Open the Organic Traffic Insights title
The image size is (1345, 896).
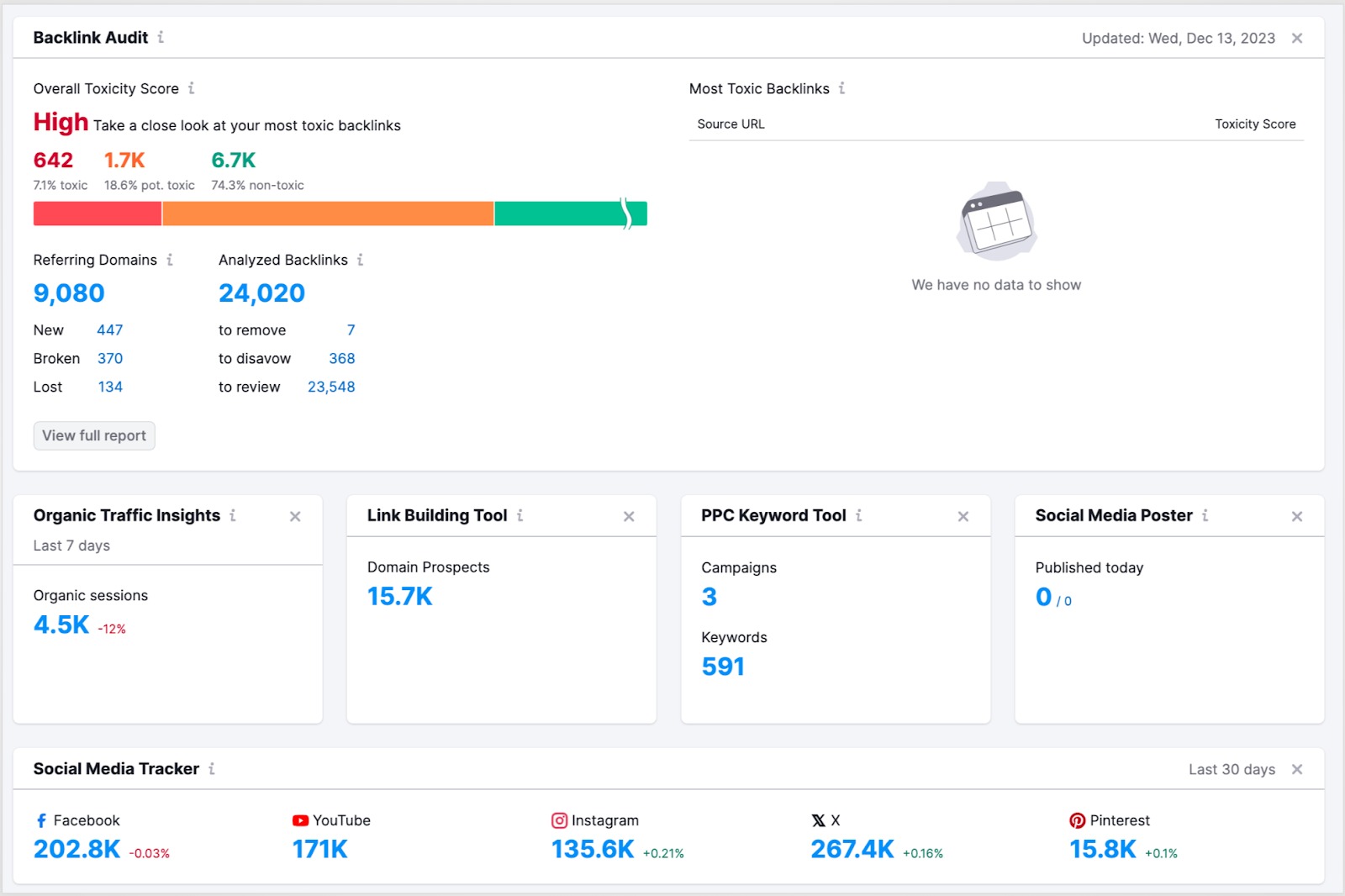click(127, 515)
